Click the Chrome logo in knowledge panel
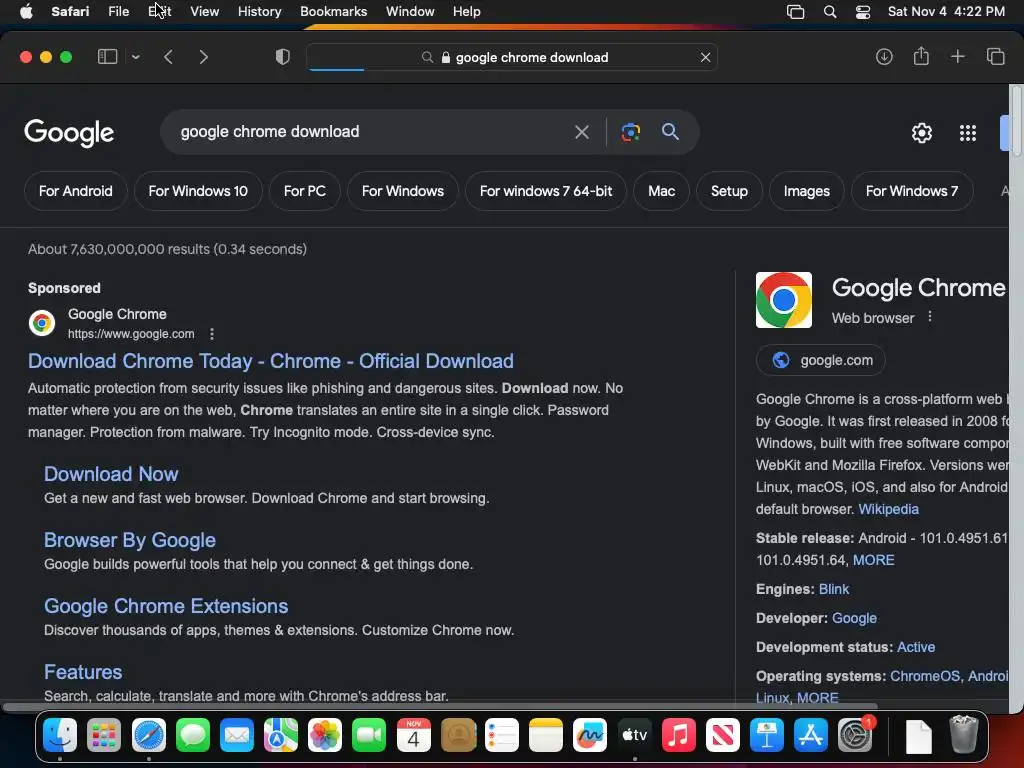 tap(784, 300)
